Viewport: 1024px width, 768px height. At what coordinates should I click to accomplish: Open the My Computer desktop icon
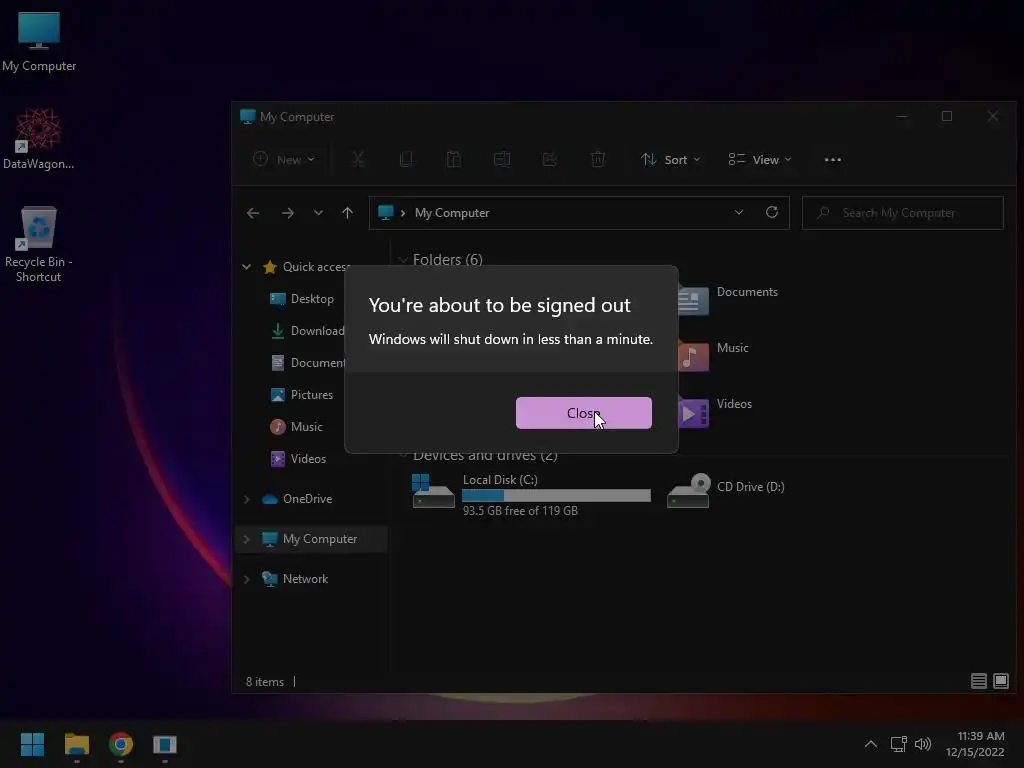tap(39, 42)
